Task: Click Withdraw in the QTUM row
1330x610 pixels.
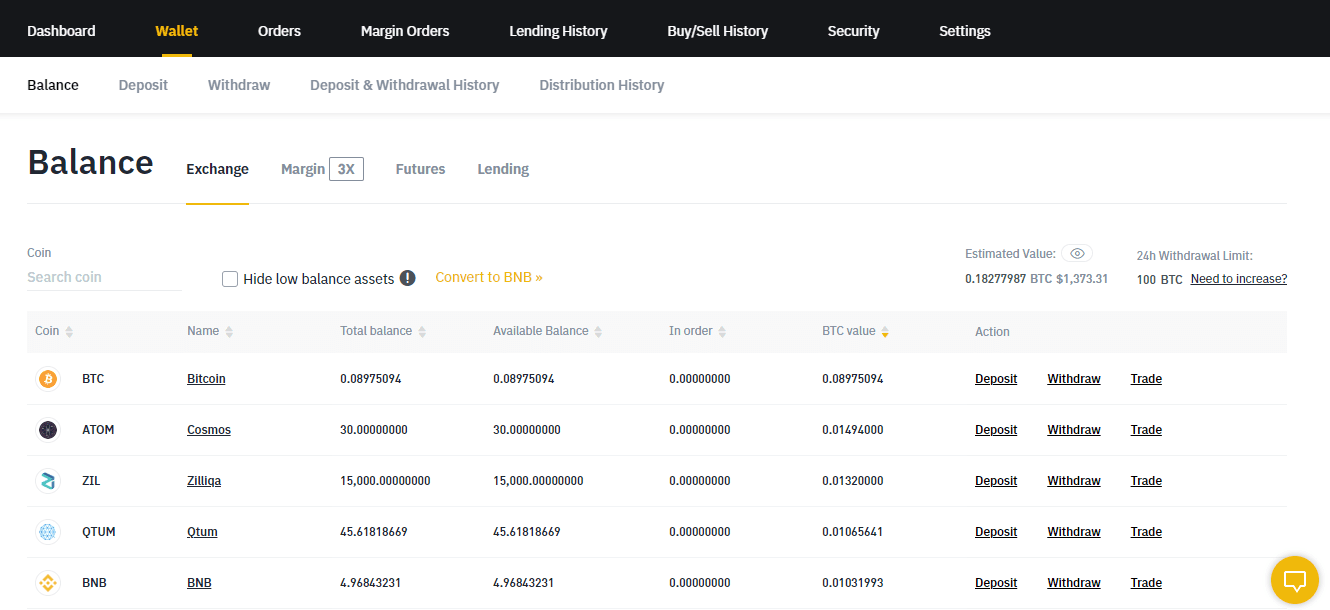Action: 1074,532
